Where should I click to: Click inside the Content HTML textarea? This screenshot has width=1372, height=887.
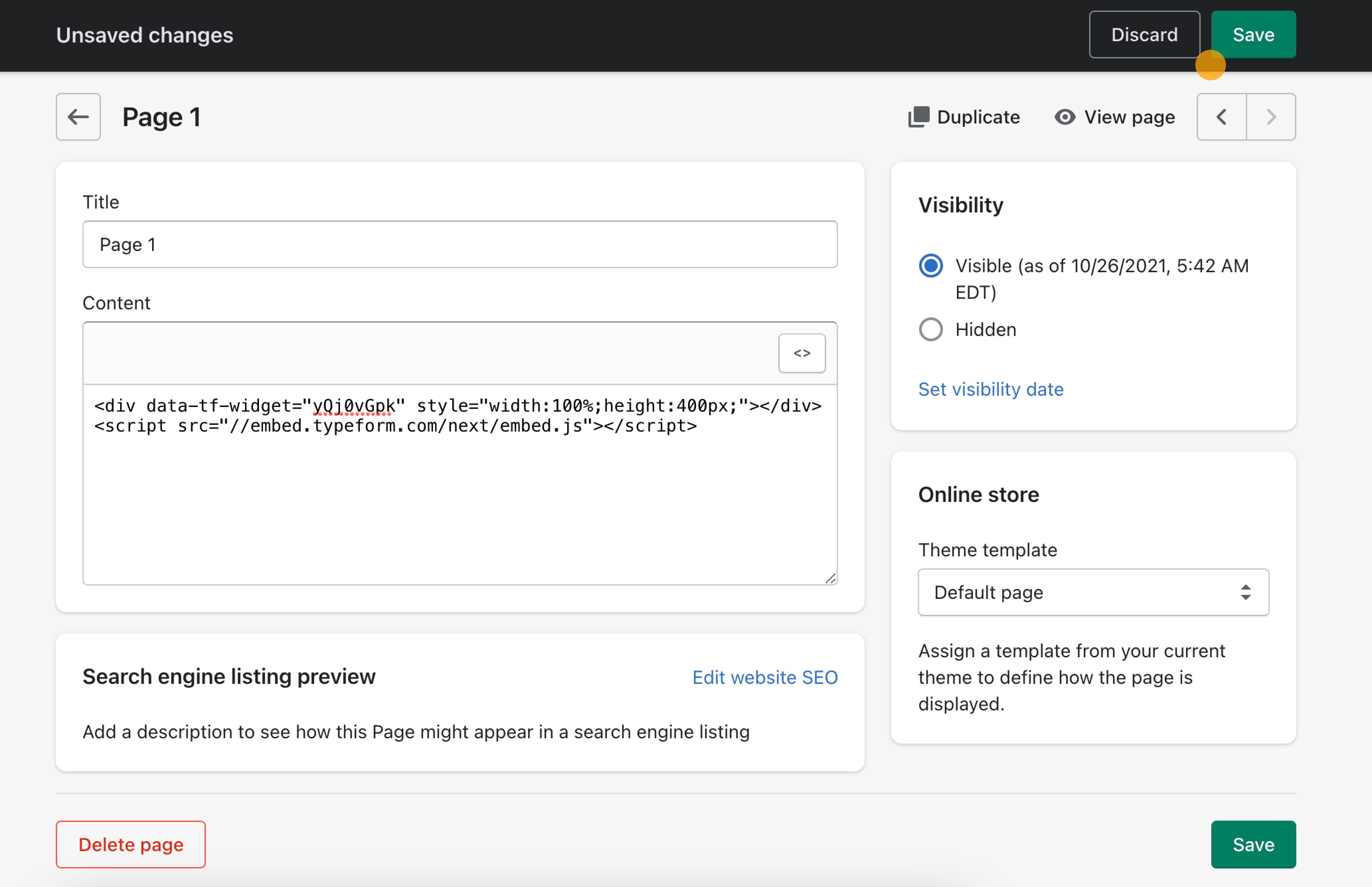[x=460, y=484]
